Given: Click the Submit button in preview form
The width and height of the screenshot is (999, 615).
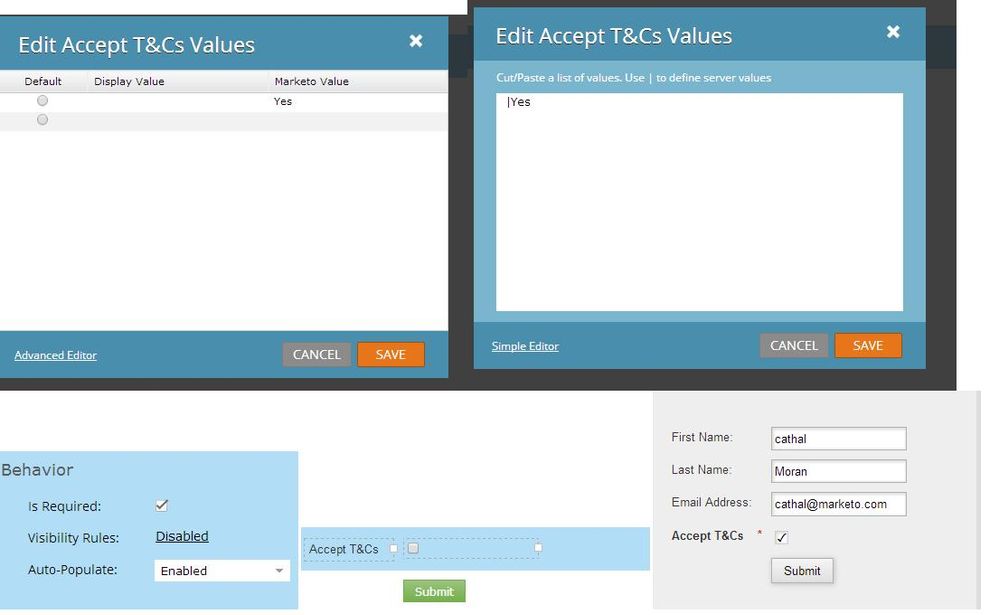Looking at the screenshot, I should click(801, 570).
